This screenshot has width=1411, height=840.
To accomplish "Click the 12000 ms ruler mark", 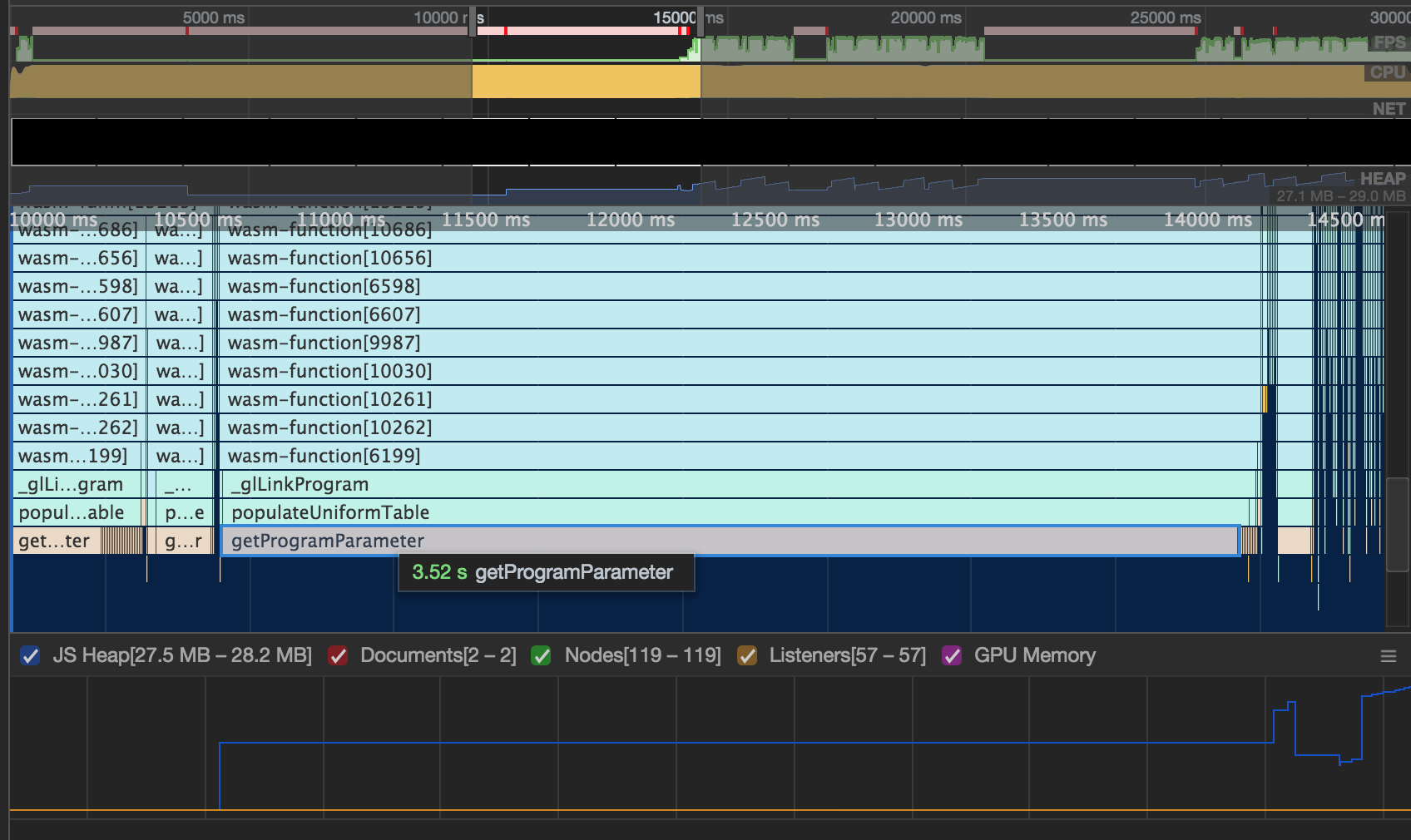I will pyautogui.click(x=631, y=220).
